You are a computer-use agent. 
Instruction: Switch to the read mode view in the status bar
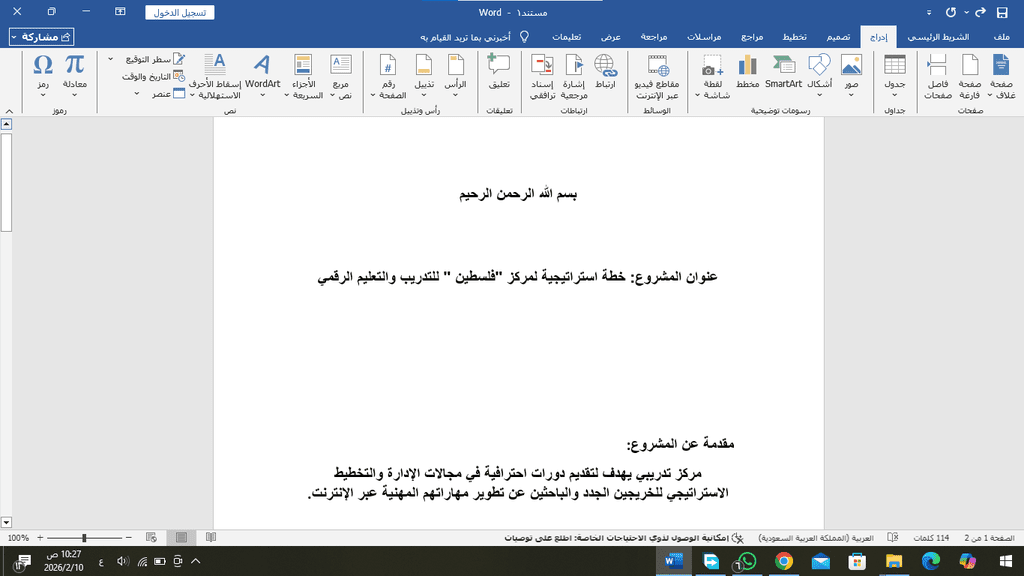[210, 537]
